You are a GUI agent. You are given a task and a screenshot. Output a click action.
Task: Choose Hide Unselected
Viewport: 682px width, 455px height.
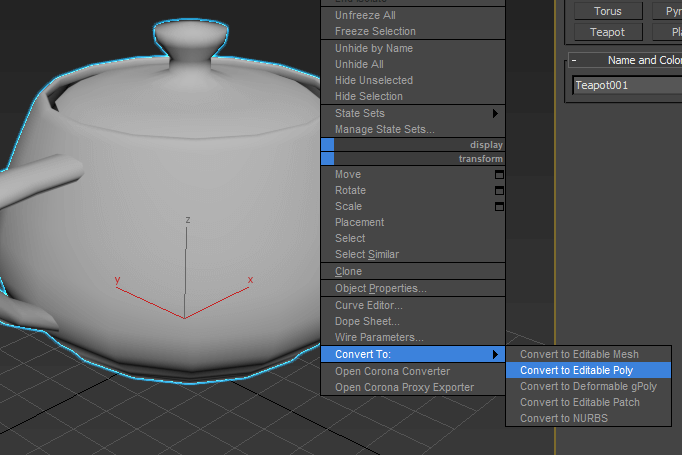413,80
